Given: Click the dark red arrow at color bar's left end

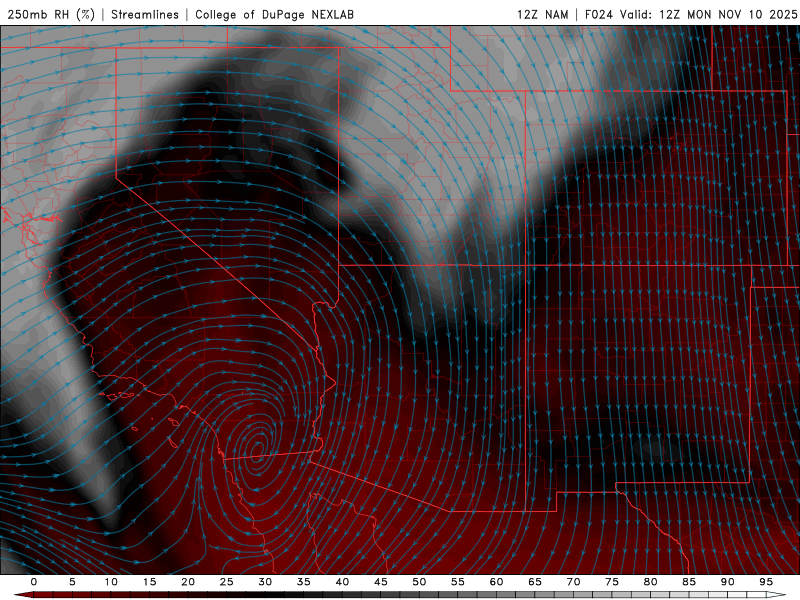Looking at the screenshot, I should tap(23, 595).
